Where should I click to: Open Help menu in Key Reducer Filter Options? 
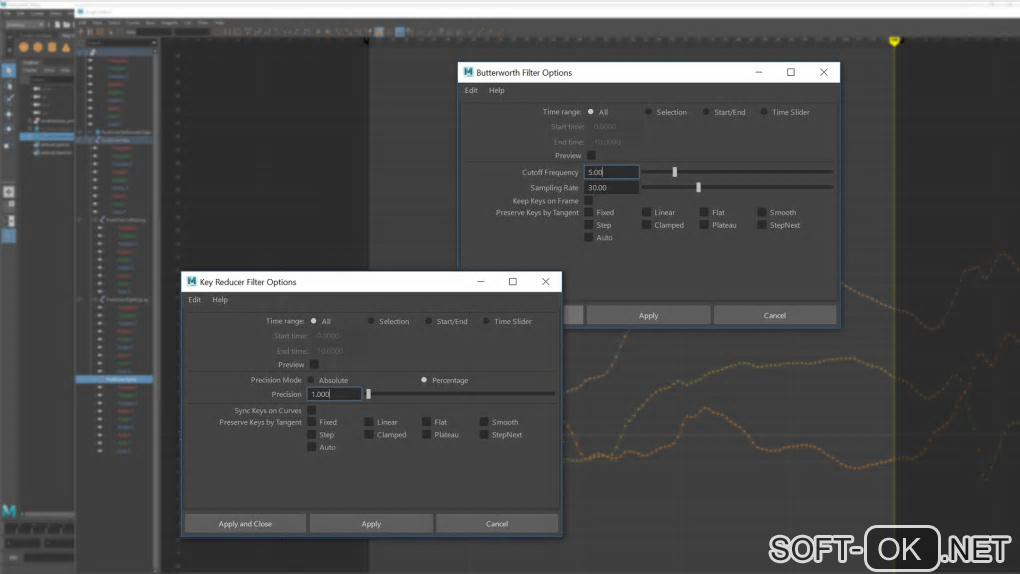click(220, 299)
